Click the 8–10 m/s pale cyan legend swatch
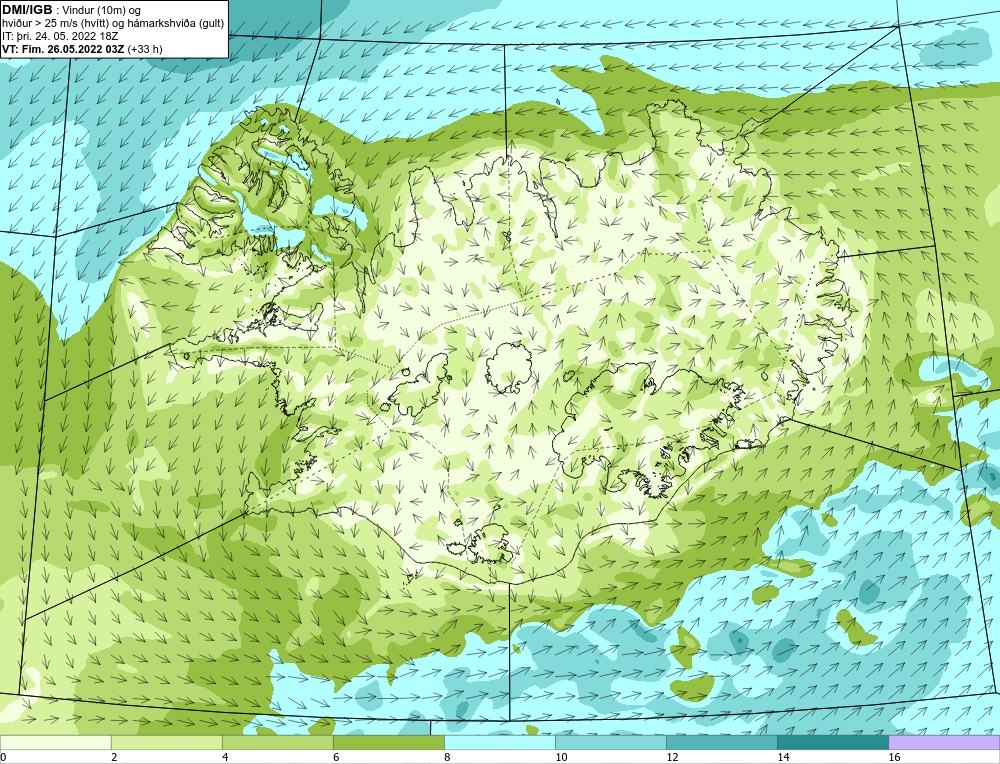This screenshot has width=1000, height=764. [499, 742]
